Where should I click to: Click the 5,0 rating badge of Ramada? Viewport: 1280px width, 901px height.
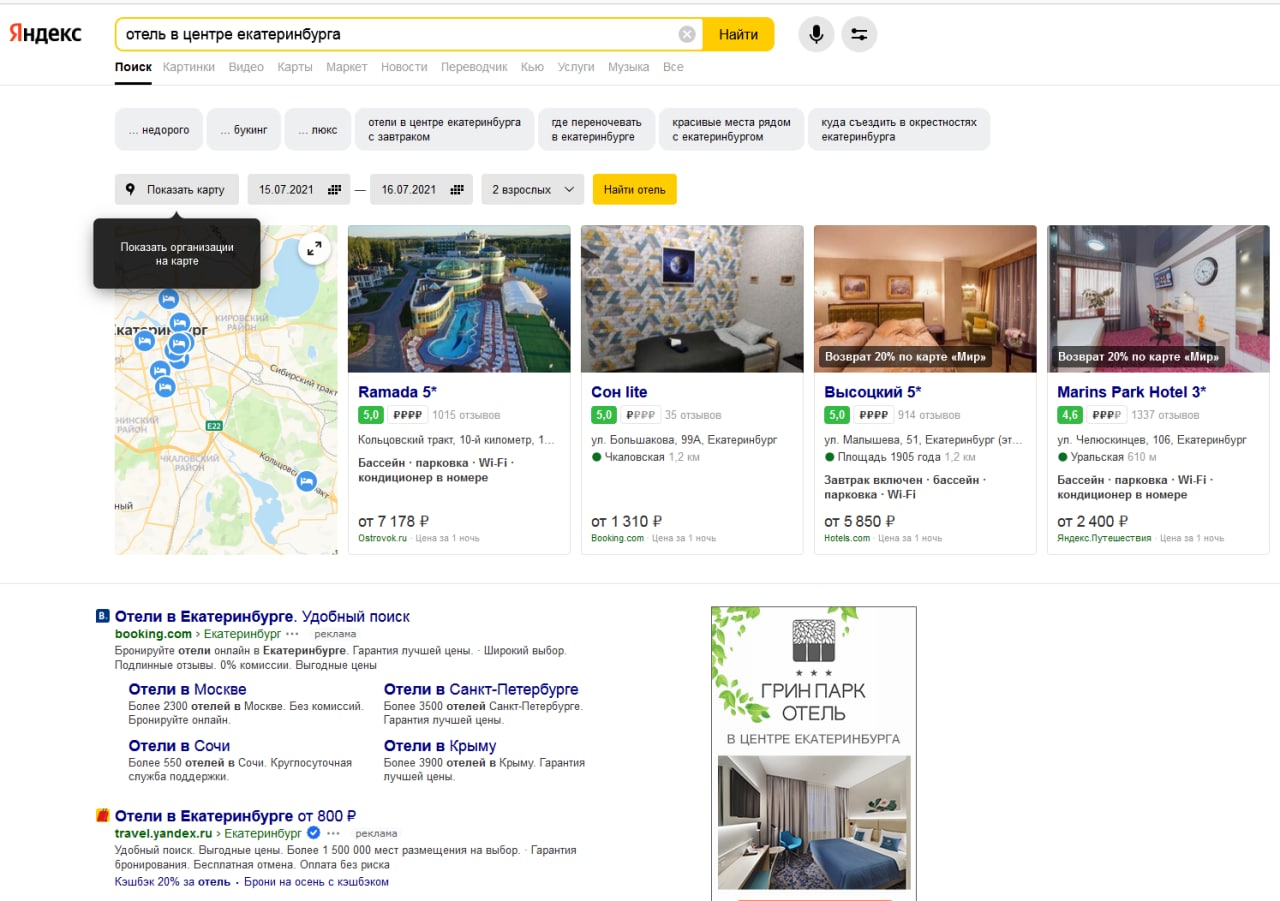tap(371, 414)
